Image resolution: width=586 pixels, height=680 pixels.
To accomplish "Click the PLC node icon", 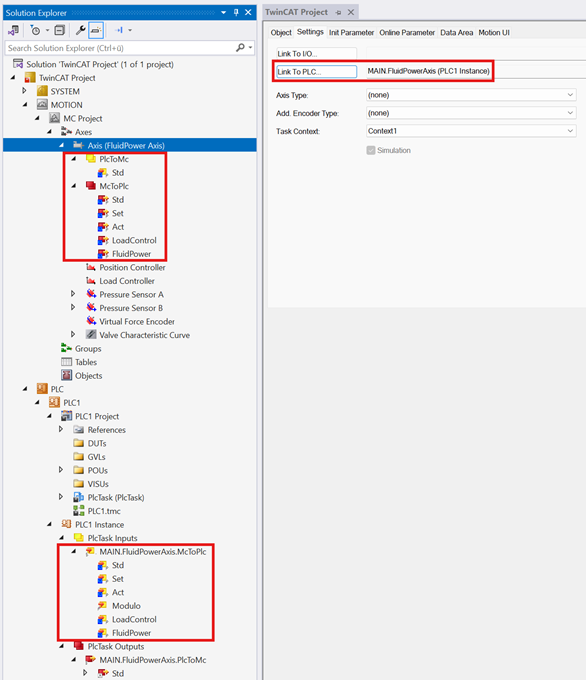I will point(42,389).
